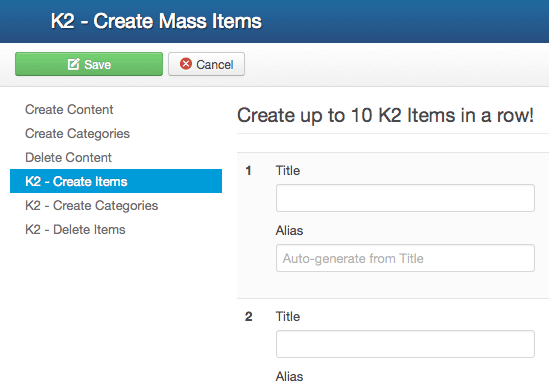Focus the Alias field of item 1
Image resolution: width=549 pixels, height=390 pixels.
(405, 258)
